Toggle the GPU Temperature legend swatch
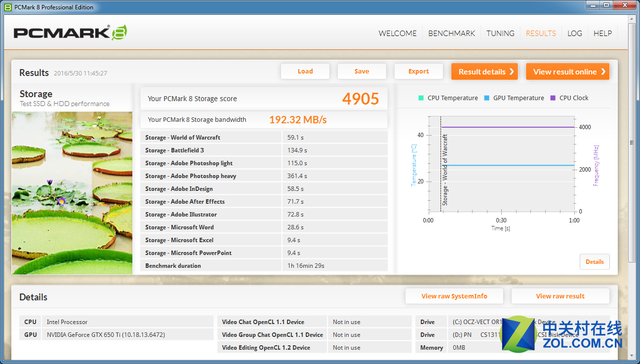 point(487,98)
